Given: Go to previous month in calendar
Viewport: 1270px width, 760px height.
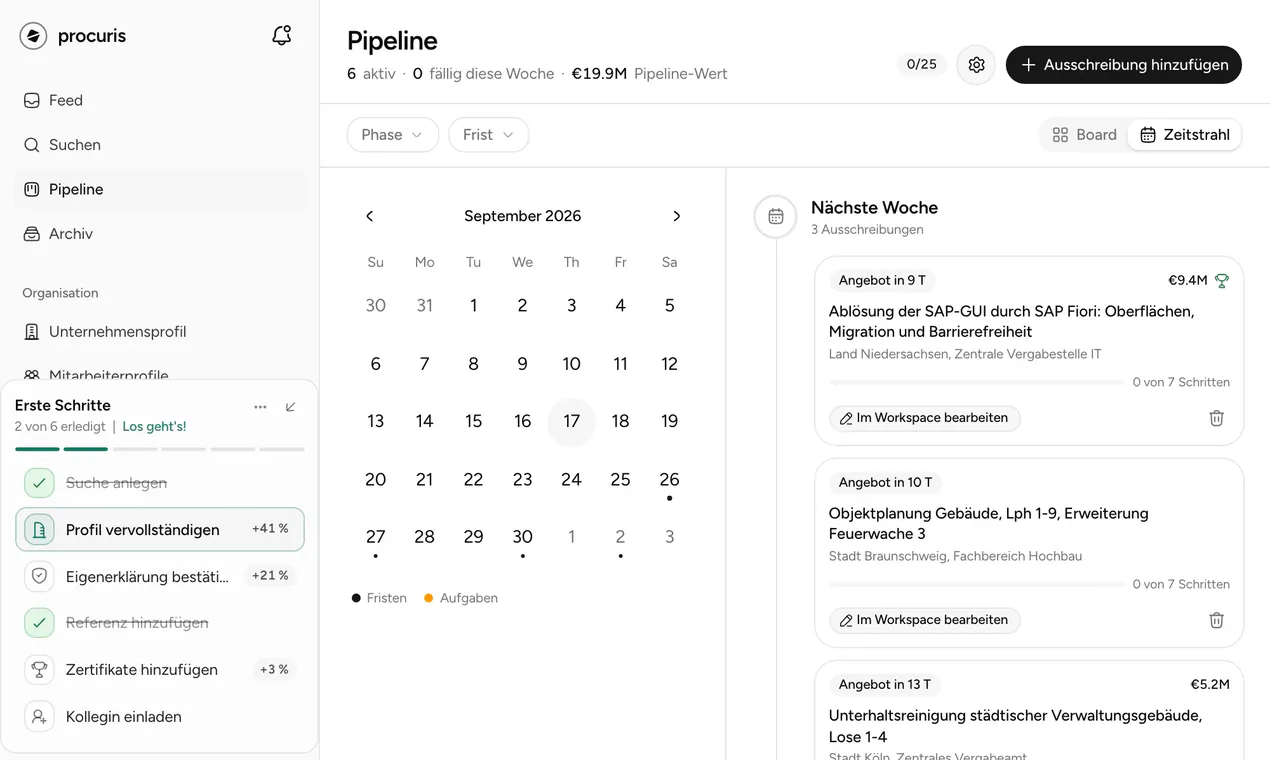Looking at the screenshot, I should click(x=370, y=216).
